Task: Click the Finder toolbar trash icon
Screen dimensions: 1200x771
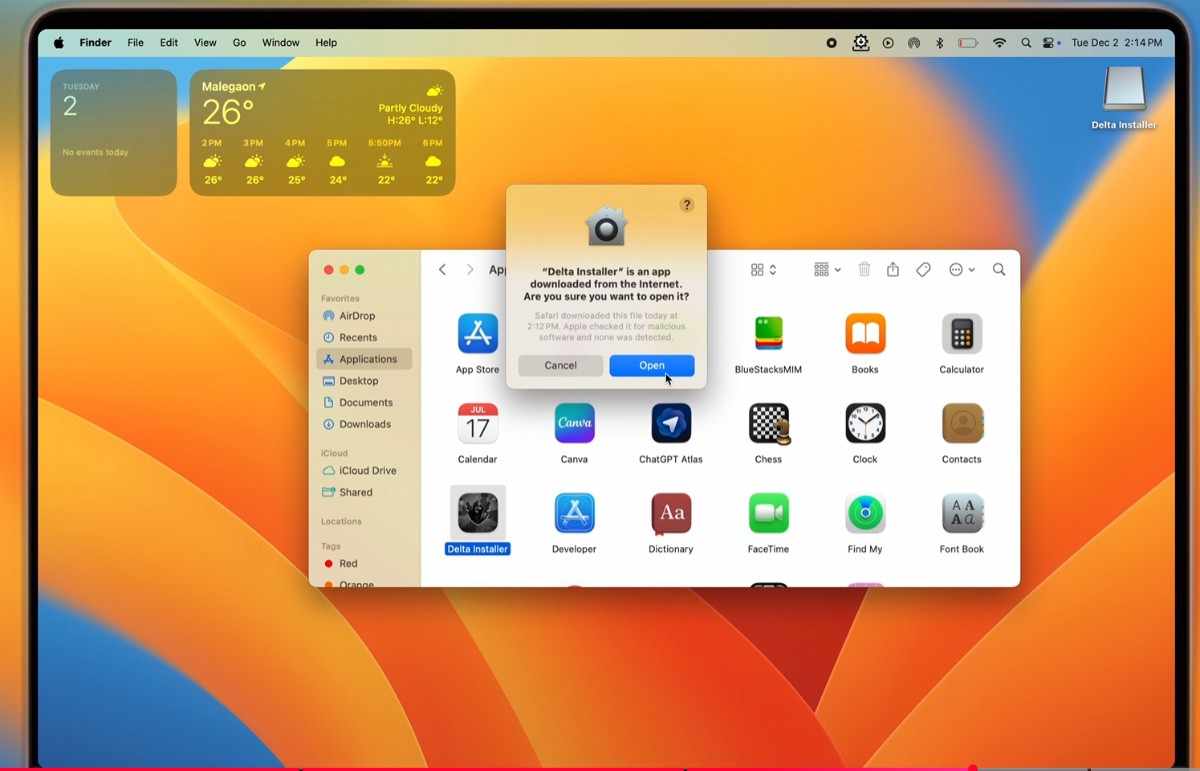Action: [864, 270]
